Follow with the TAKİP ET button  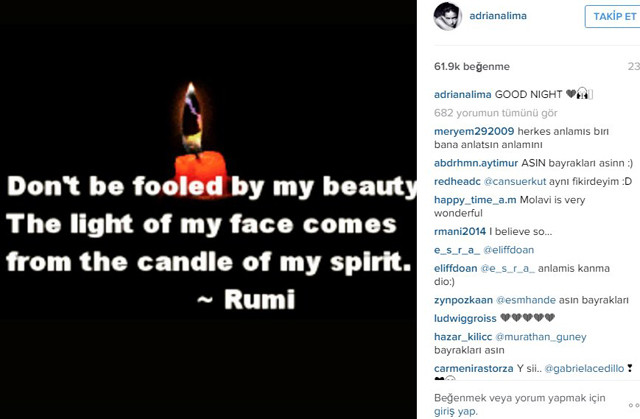click(614, 16)
